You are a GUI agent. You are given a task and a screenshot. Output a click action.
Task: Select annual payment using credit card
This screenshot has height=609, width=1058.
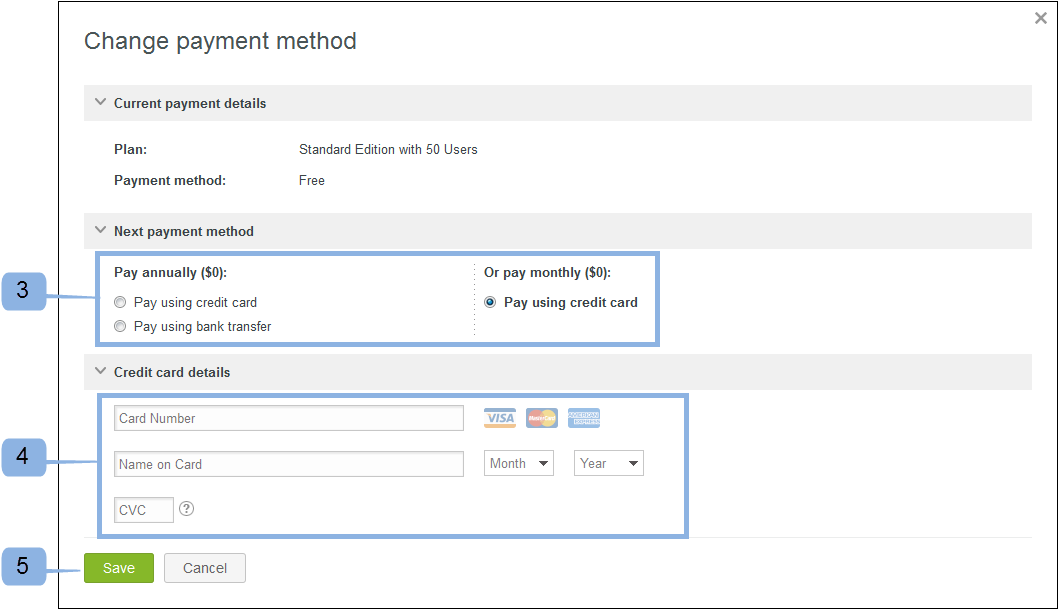tap(120, 301)
